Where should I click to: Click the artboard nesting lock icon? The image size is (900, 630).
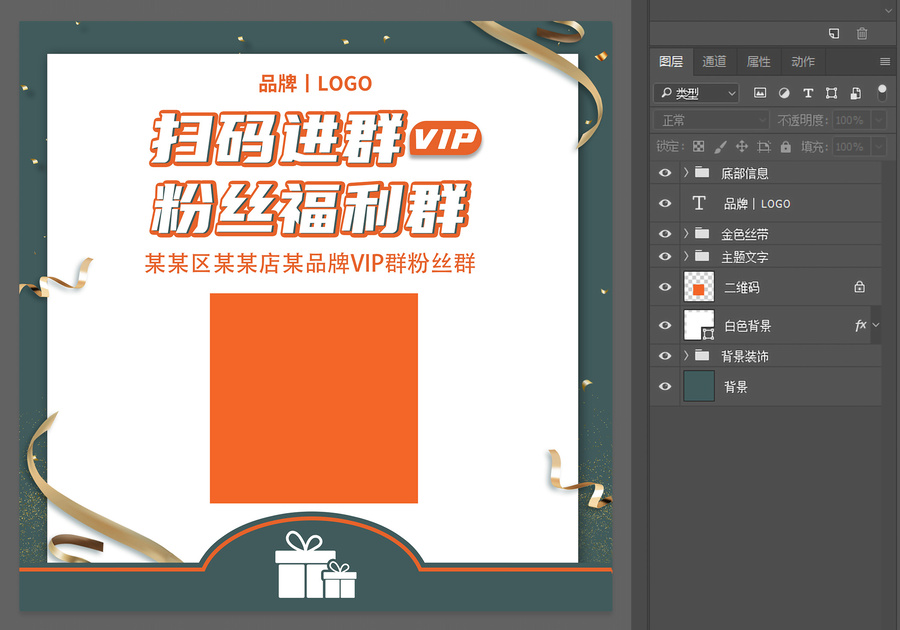pos(763,147)
